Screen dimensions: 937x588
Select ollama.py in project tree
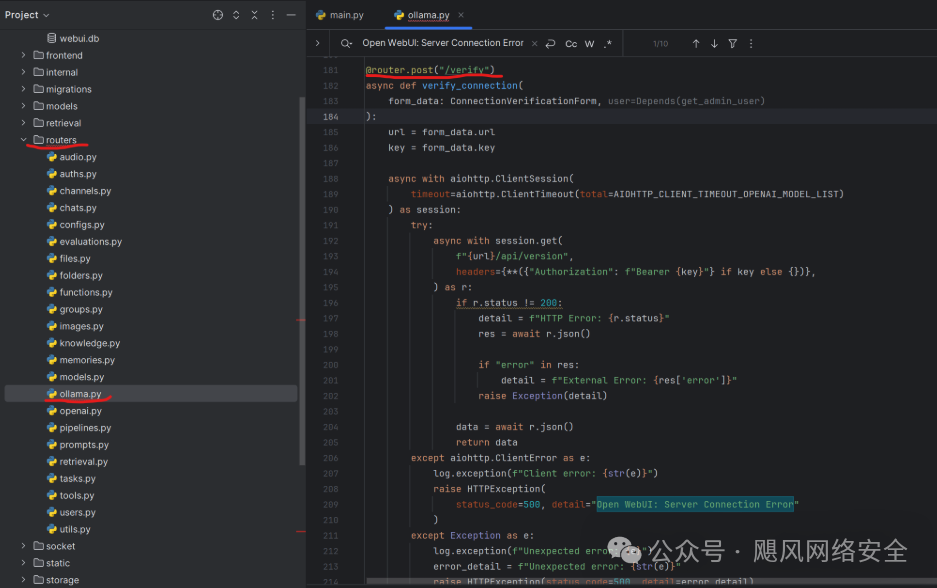tap(151, 394)
